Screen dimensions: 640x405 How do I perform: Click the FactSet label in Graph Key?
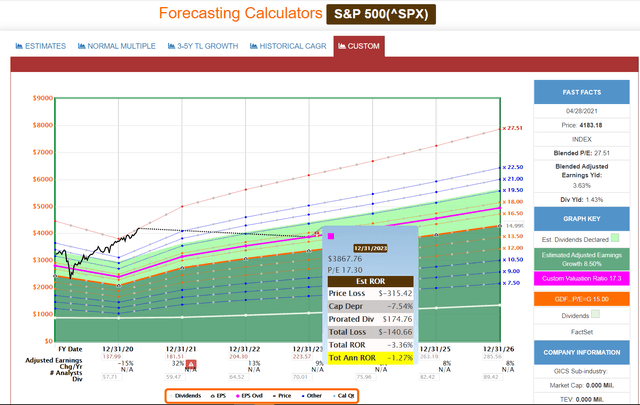pos(582,332)
